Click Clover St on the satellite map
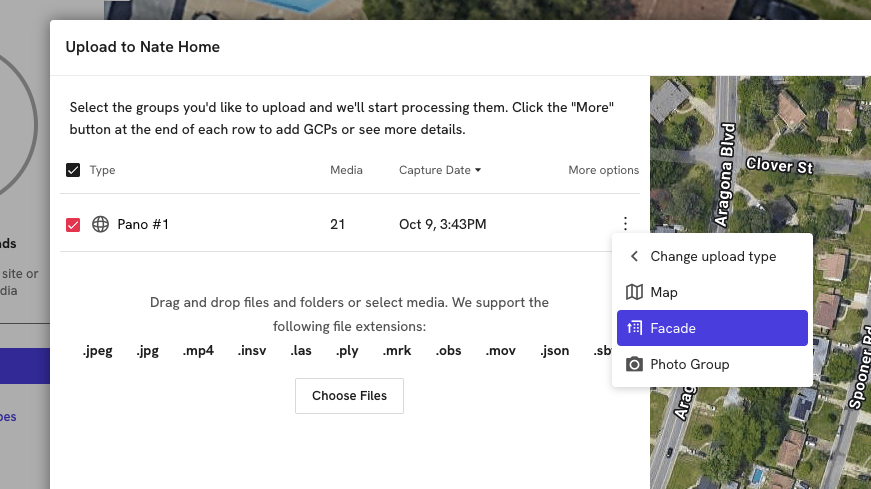Image resolution: width=871 pixels, height=489 pixels. click(779, 164)
